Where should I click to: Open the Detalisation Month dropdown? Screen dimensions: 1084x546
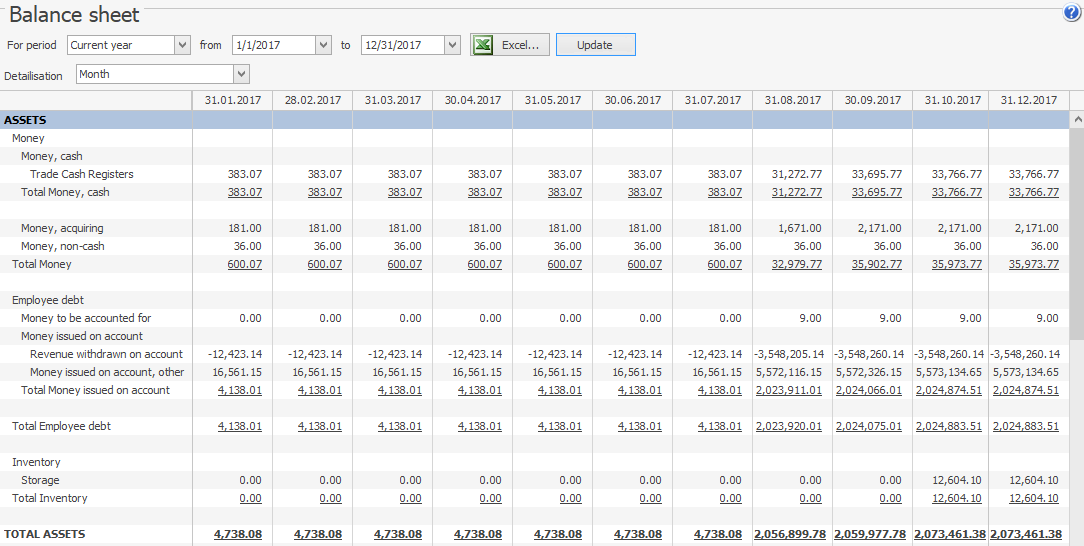[240, 74]
